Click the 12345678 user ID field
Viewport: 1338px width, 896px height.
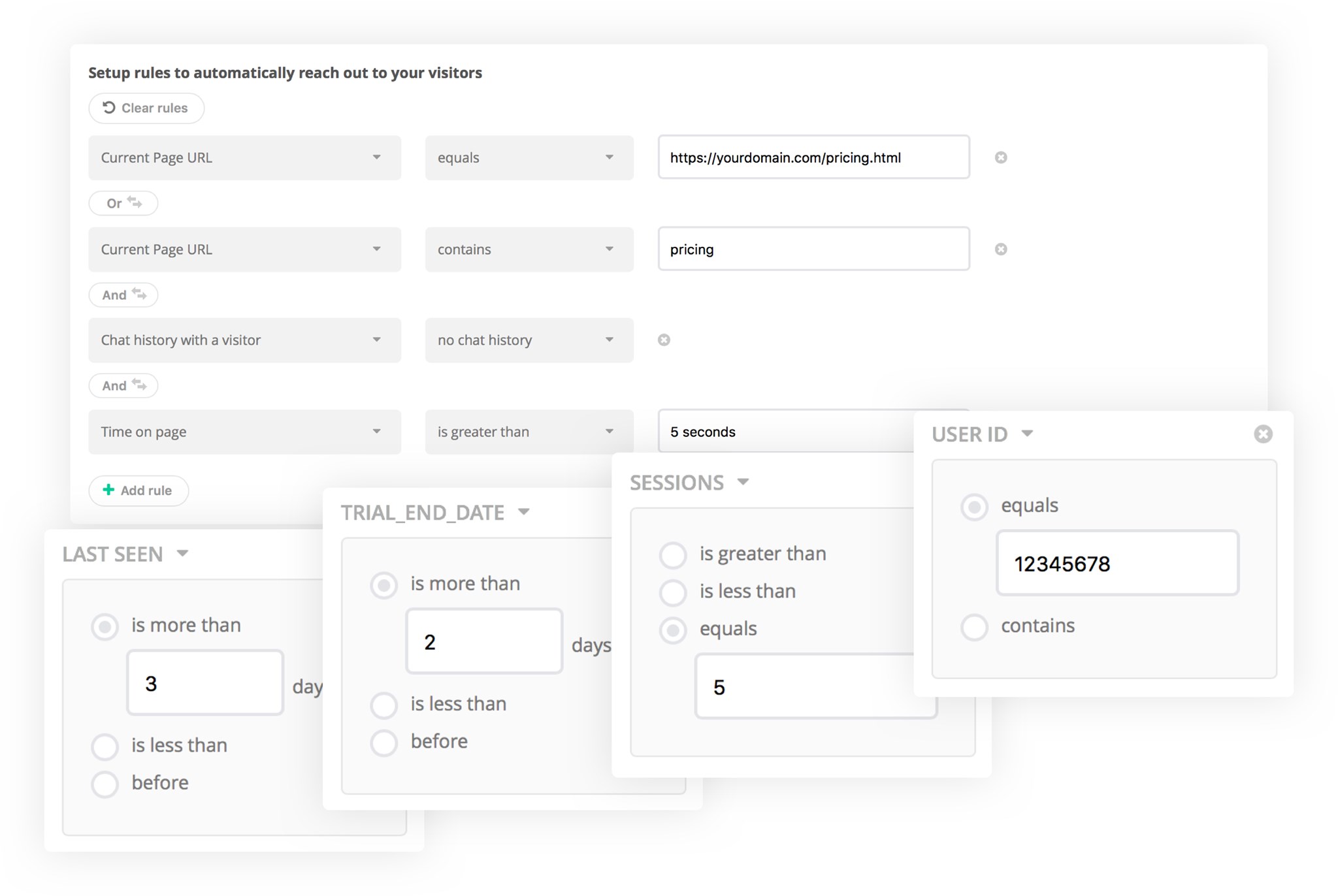click(1117, 563)
